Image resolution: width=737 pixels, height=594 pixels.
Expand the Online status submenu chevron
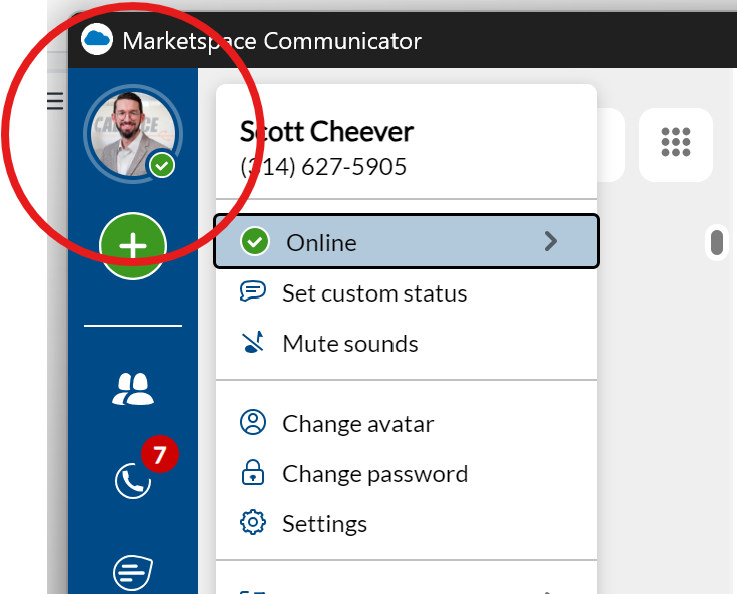[550, 241]
